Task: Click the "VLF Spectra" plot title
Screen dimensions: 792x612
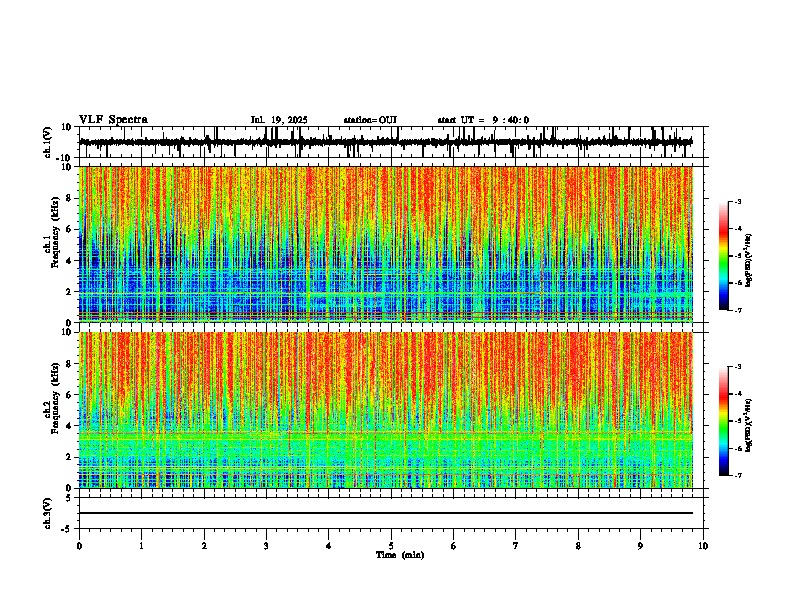Action: 113,120
